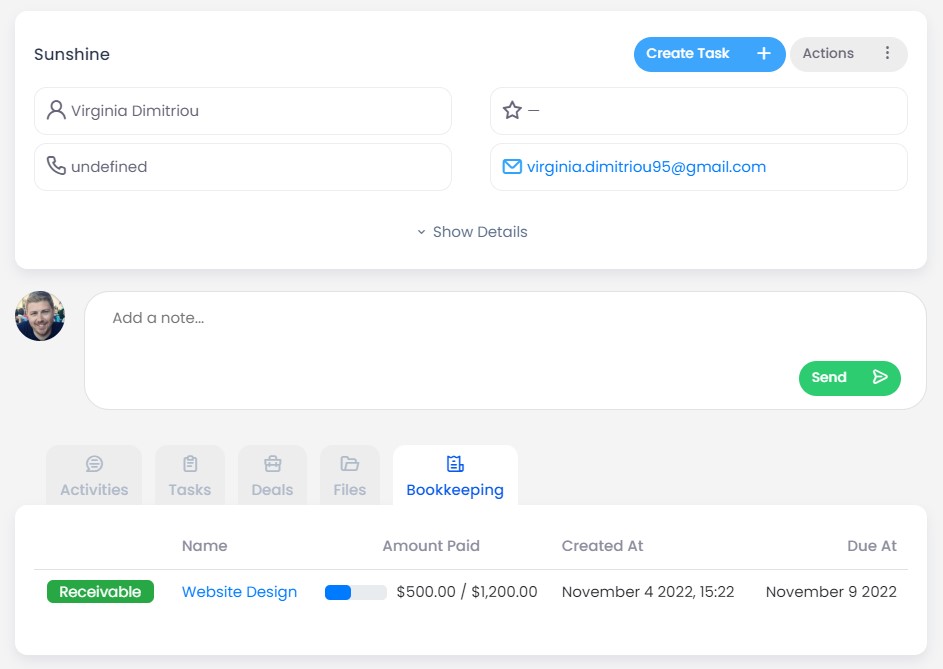Expand Show Details section
This screenshot has height=669, width=943.
(472, 232)
